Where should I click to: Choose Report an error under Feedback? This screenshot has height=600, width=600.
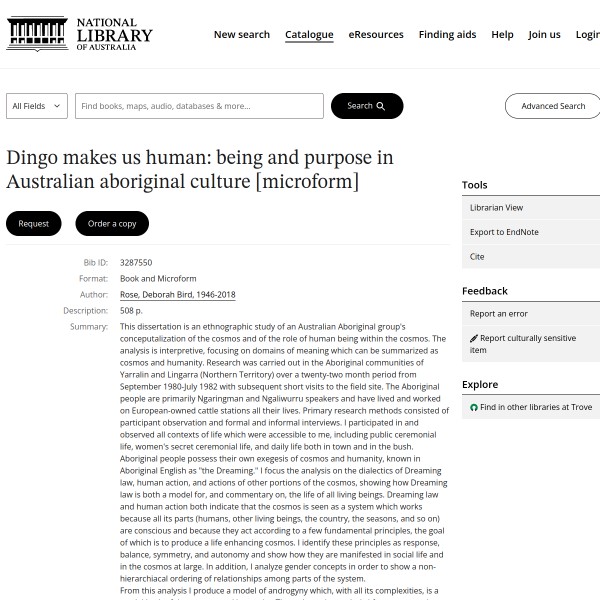tap(498, 314)
